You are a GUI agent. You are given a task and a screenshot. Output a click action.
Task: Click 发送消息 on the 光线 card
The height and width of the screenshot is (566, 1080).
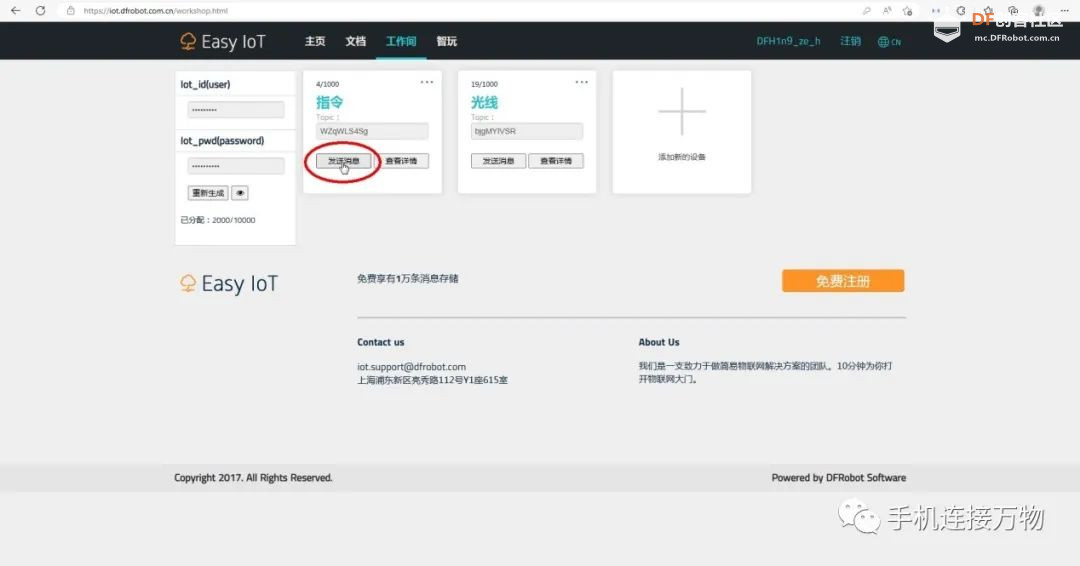(498, 161)
